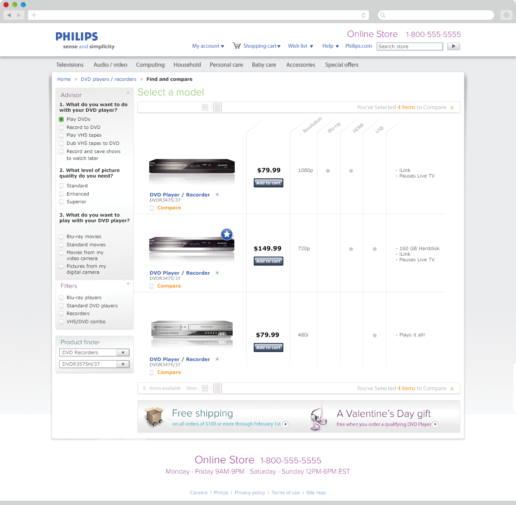Click arrow icon after Valentine's gift details

tap(435, 424)
